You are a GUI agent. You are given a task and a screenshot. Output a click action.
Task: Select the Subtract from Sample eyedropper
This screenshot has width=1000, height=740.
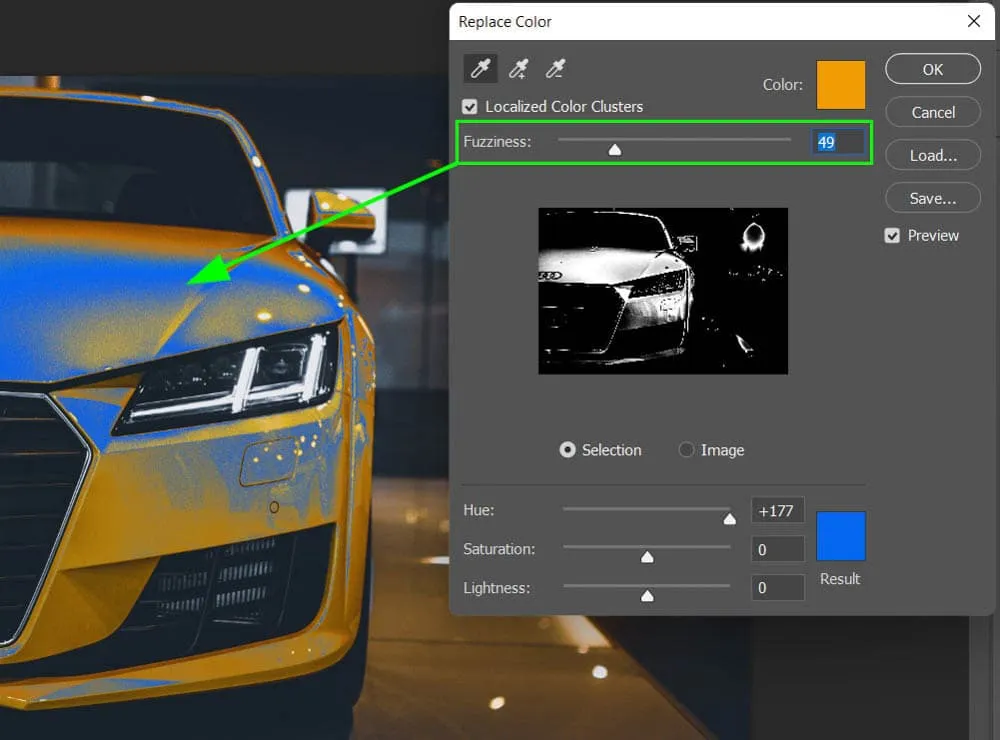click(x=555, y=69)
